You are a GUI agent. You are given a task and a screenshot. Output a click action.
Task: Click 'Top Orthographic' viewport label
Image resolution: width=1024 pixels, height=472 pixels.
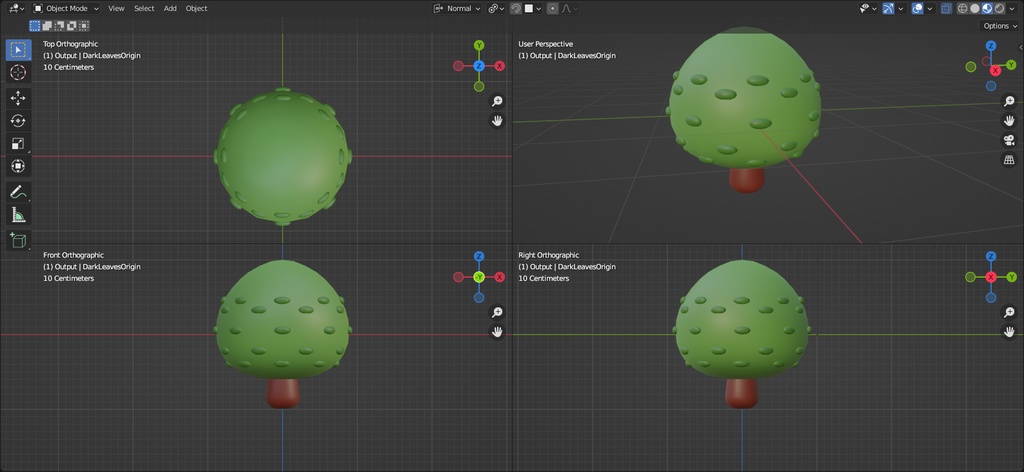[x=71, y=44]
